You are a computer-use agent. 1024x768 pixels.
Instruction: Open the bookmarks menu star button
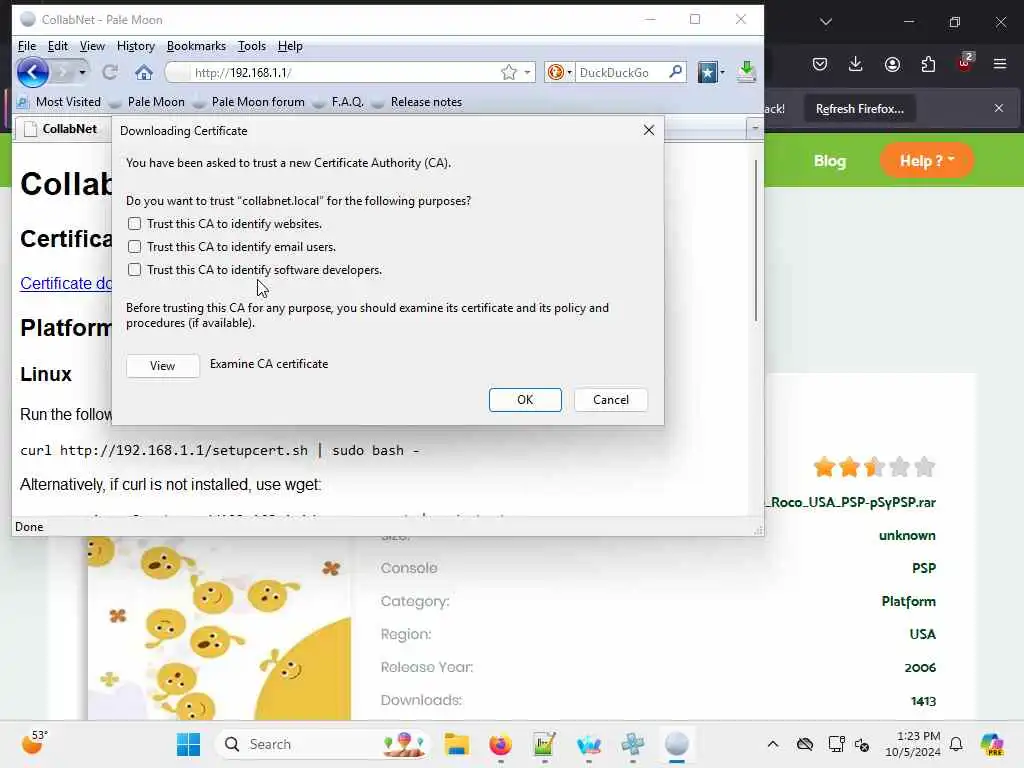707,72
